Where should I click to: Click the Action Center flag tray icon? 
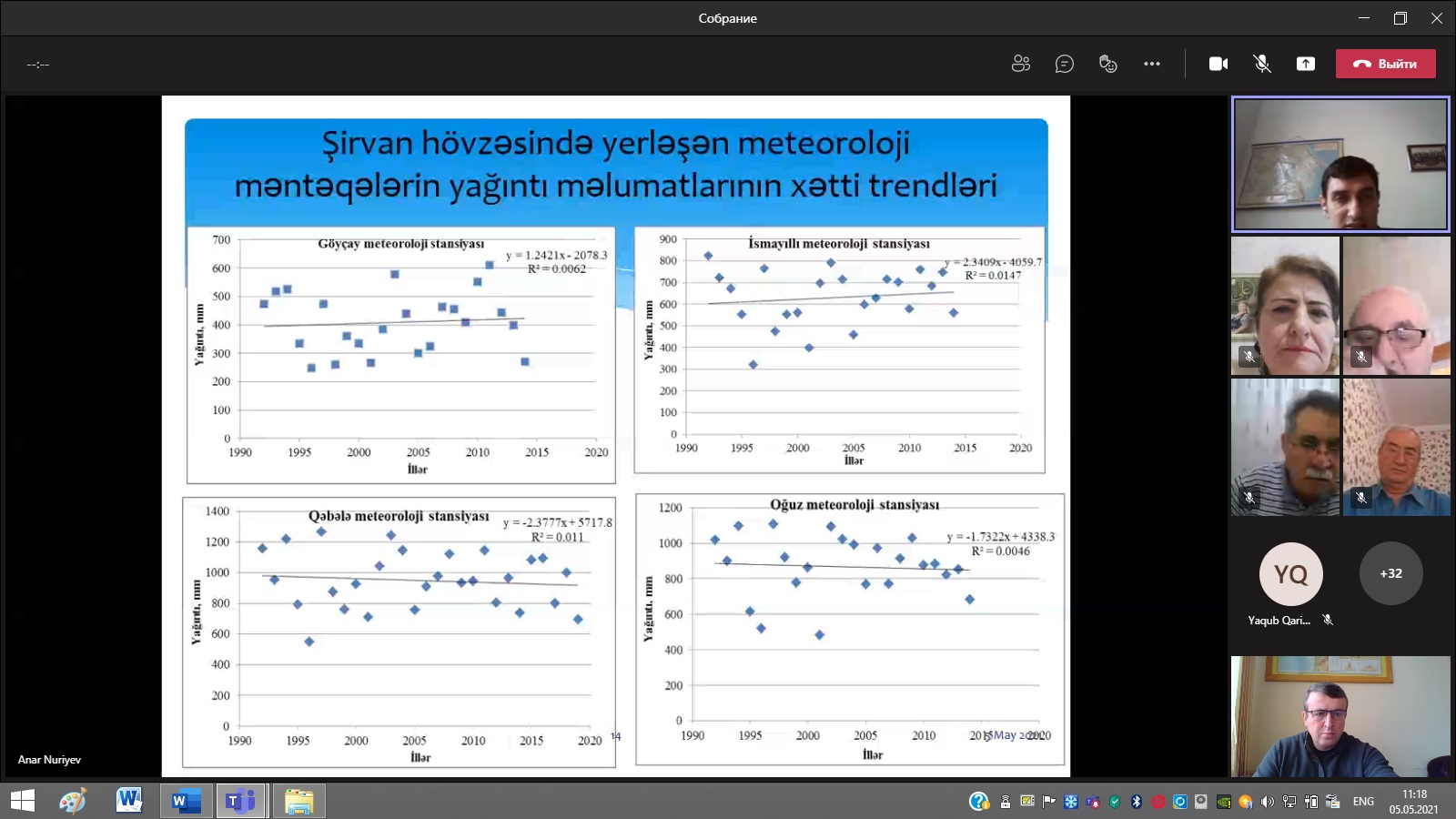tap(1049, 802)
